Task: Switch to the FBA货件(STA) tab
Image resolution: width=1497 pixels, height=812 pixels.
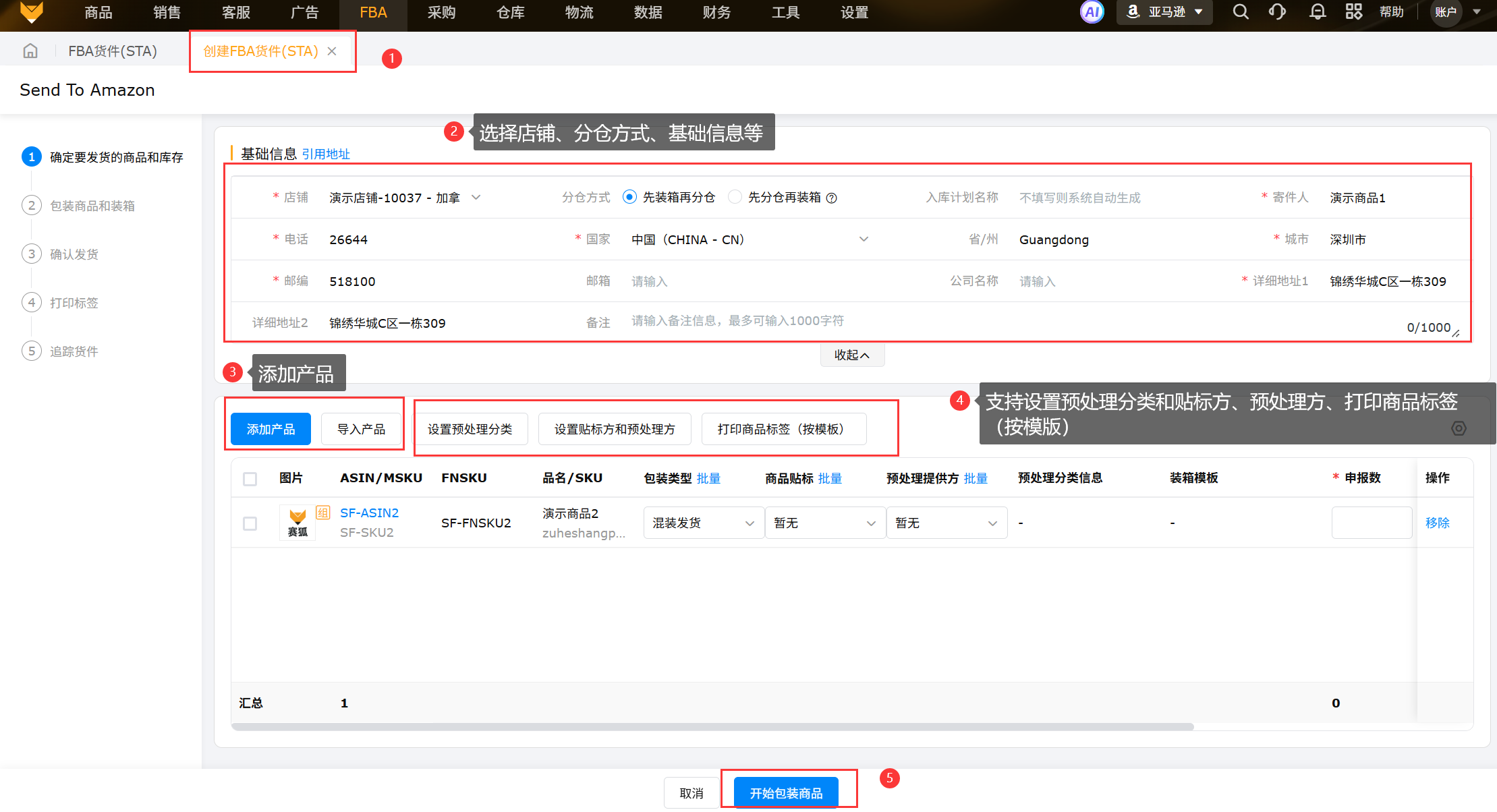Action: tap(112, 51)
